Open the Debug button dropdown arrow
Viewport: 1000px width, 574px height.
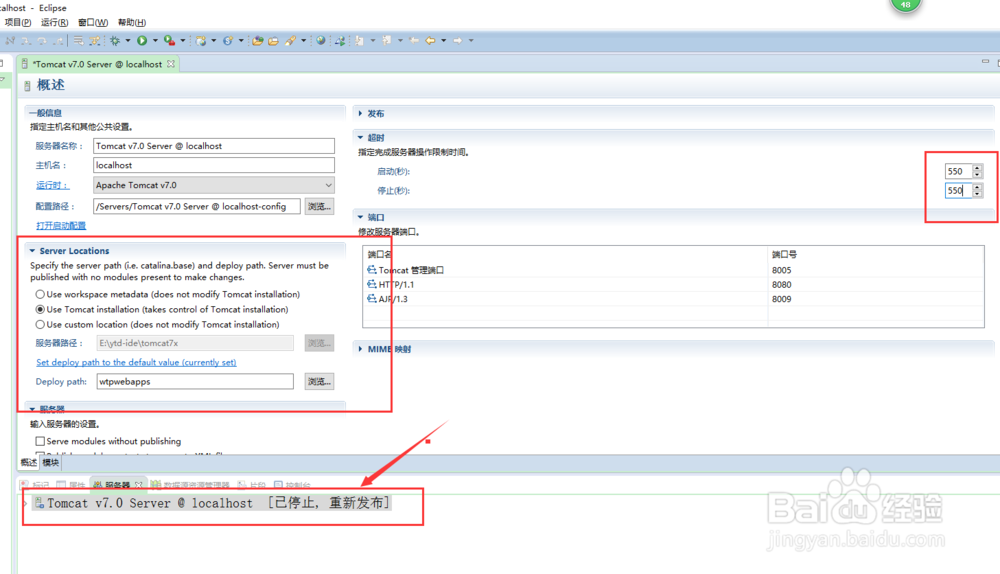tap(128, 41)
